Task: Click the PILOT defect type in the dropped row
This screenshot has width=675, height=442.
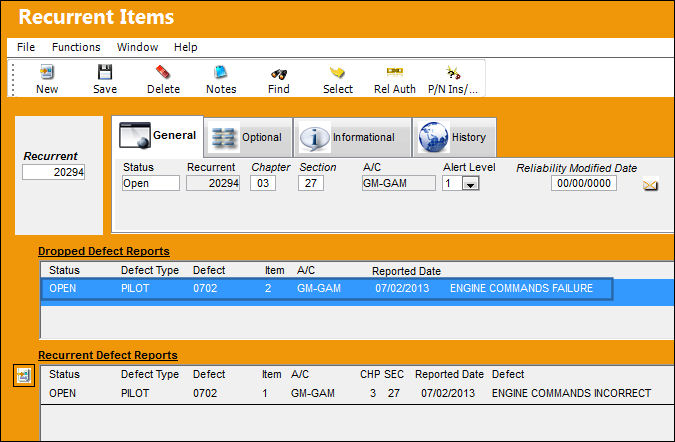Action: click(x=135, y=288)
